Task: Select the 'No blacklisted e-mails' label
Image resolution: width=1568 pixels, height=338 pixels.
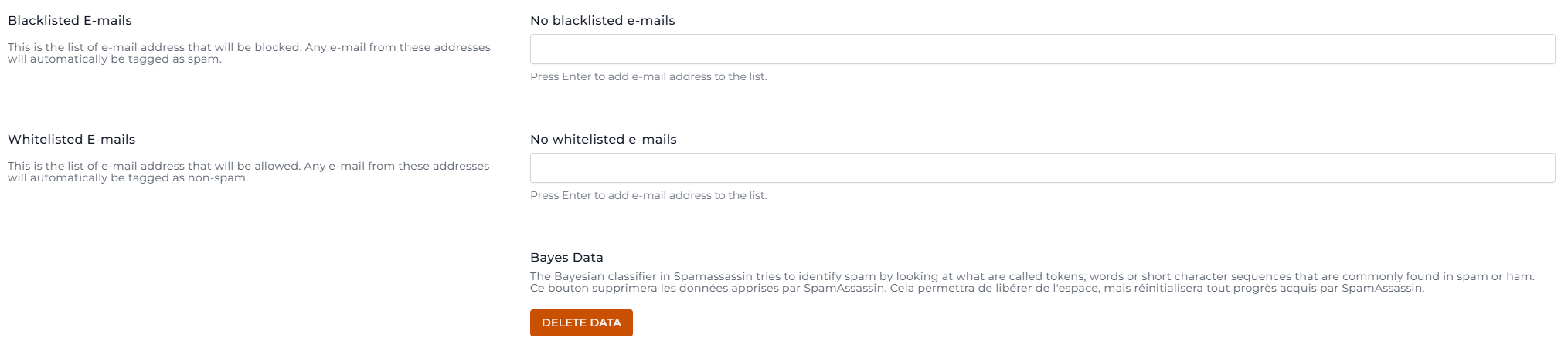Action: coord(602,21)
